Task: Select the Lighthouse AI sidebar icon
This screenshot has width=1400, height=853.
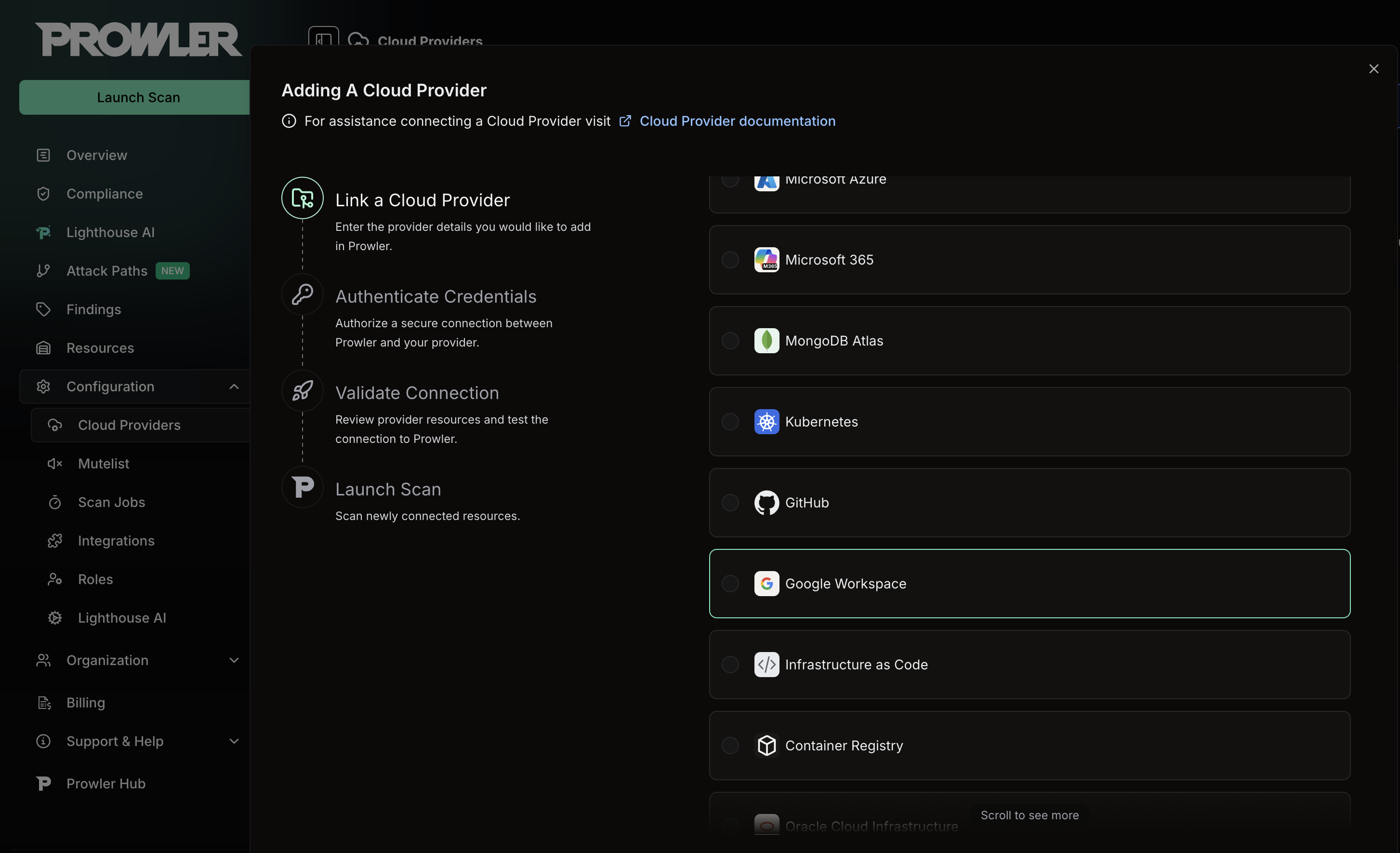Action: point(43,232)
